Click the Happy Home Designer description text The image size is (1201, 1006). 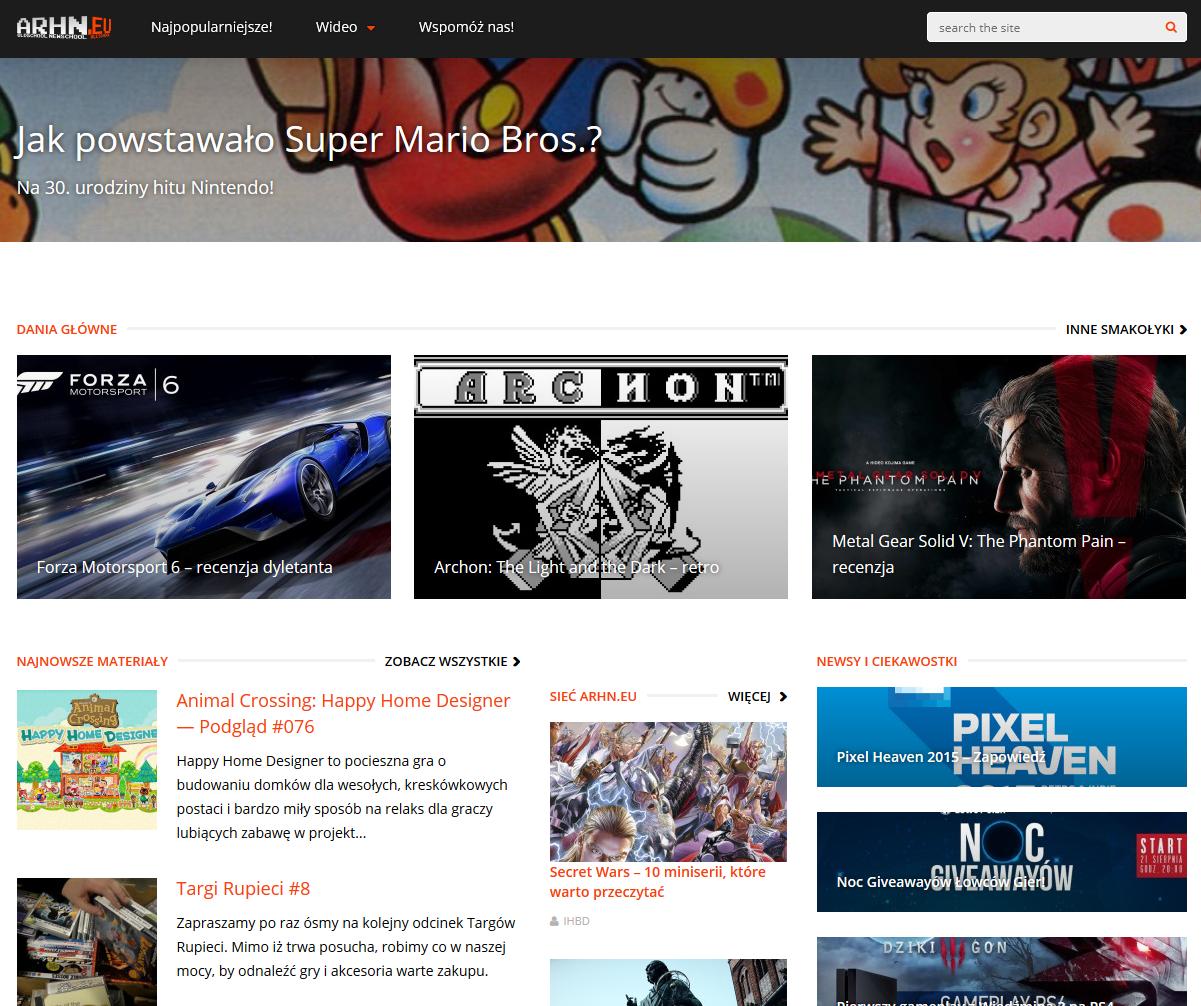coord(342,797)
